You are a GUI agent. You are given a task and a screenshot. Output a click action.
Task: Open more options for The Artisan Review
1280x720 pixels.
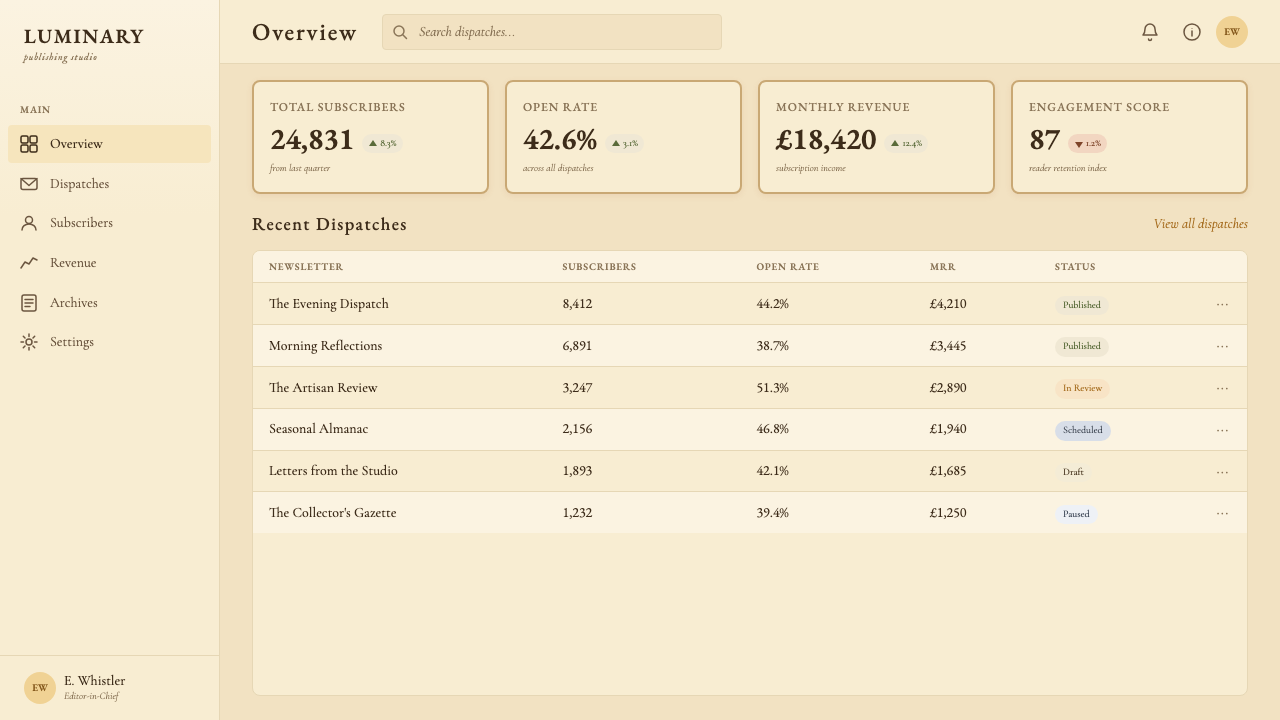(1222, 388)
